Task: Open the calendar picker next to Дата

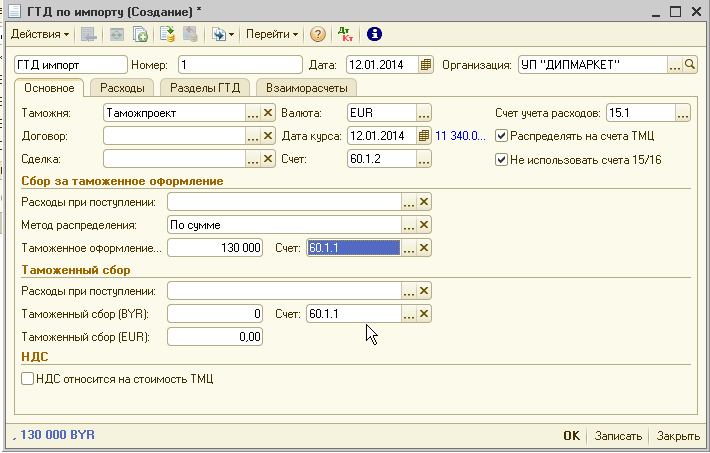Action: pyautogui.click(x=425, y=65)
